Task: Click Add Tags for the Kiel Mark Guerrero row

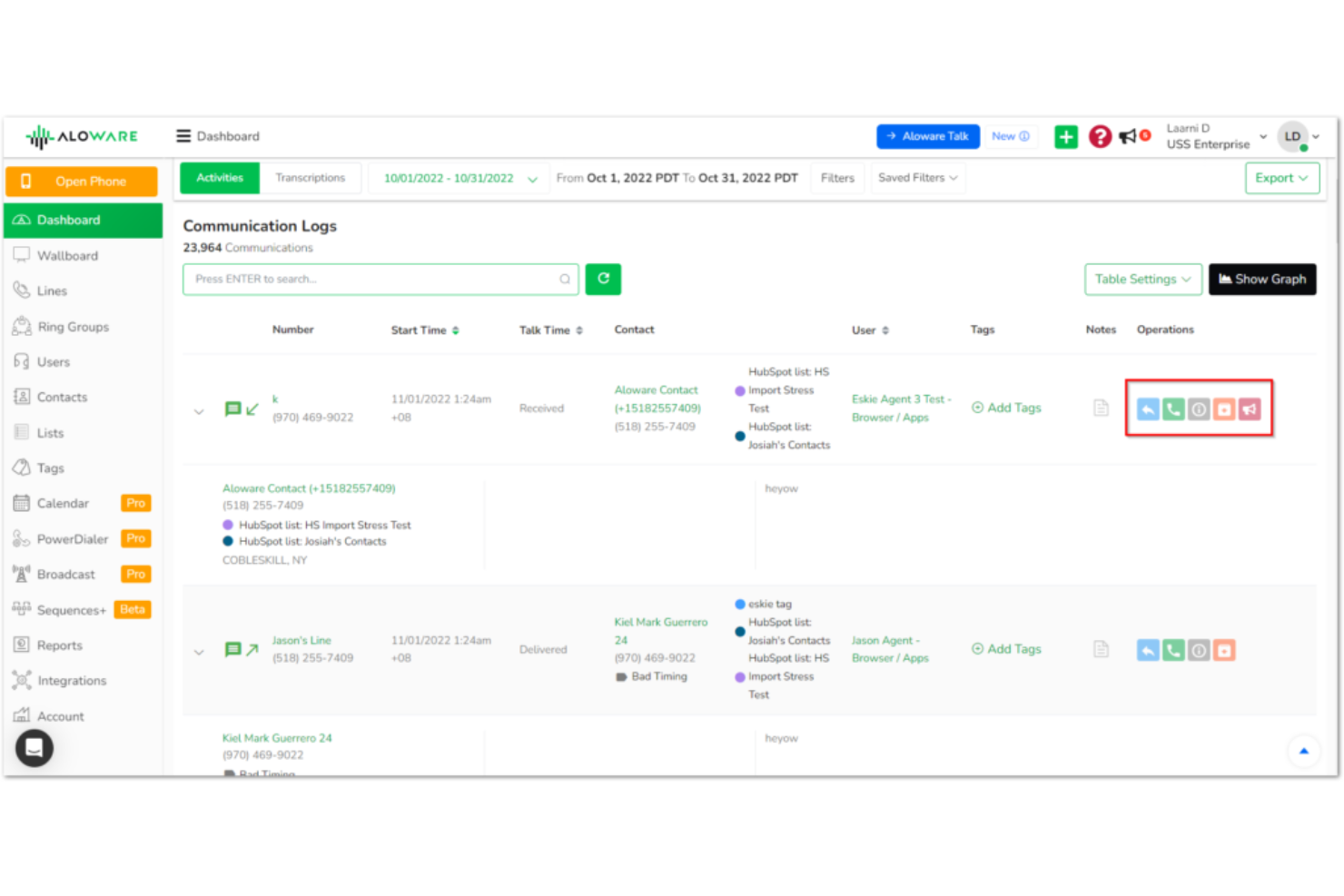Action: [x=1005, y=649]
